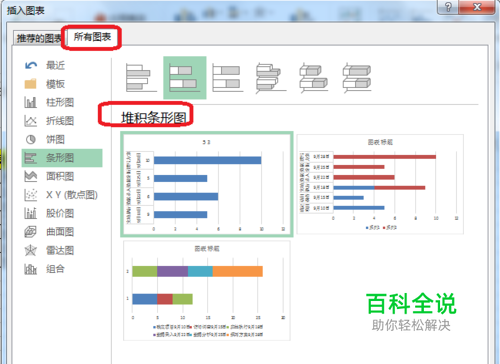Viewport: 500px width, 364px height.
Task: Pick the 3-D clustered bar subtype icon
Action: coord(271,78)
